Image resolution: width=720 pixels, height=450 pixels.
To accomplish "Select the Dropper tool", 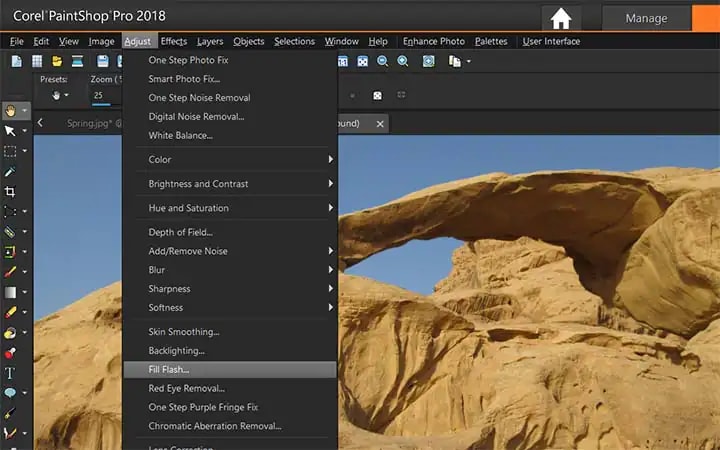I will [10, 171].
